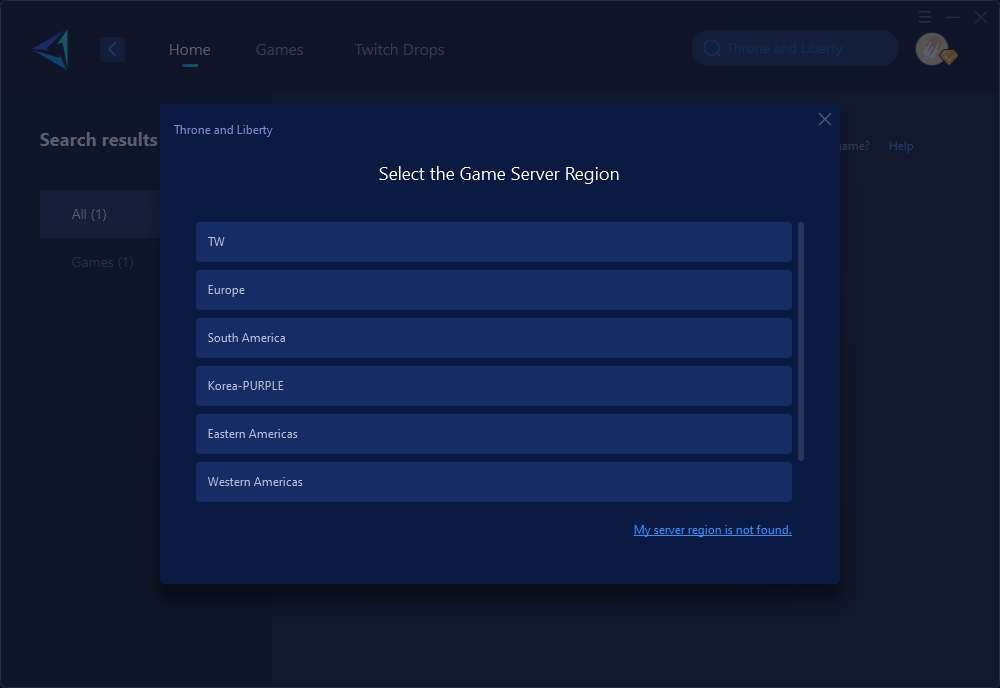Switch to the Home tab
Viewport: 1000px width, 688px height.
point(189,50)
